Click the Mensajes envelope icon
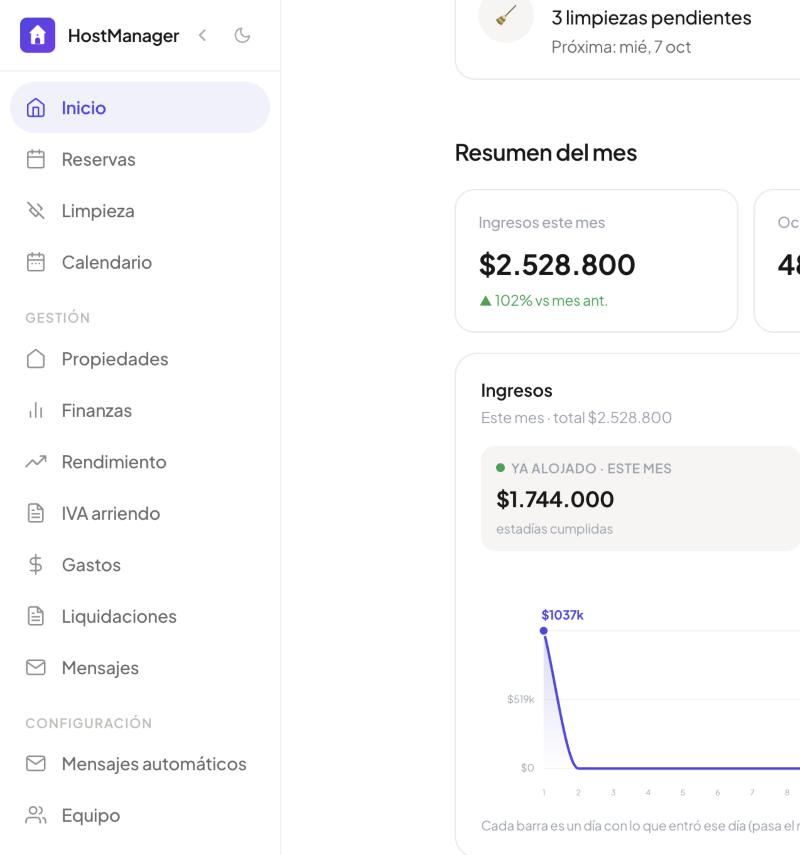800x855 pixels. 36,667
